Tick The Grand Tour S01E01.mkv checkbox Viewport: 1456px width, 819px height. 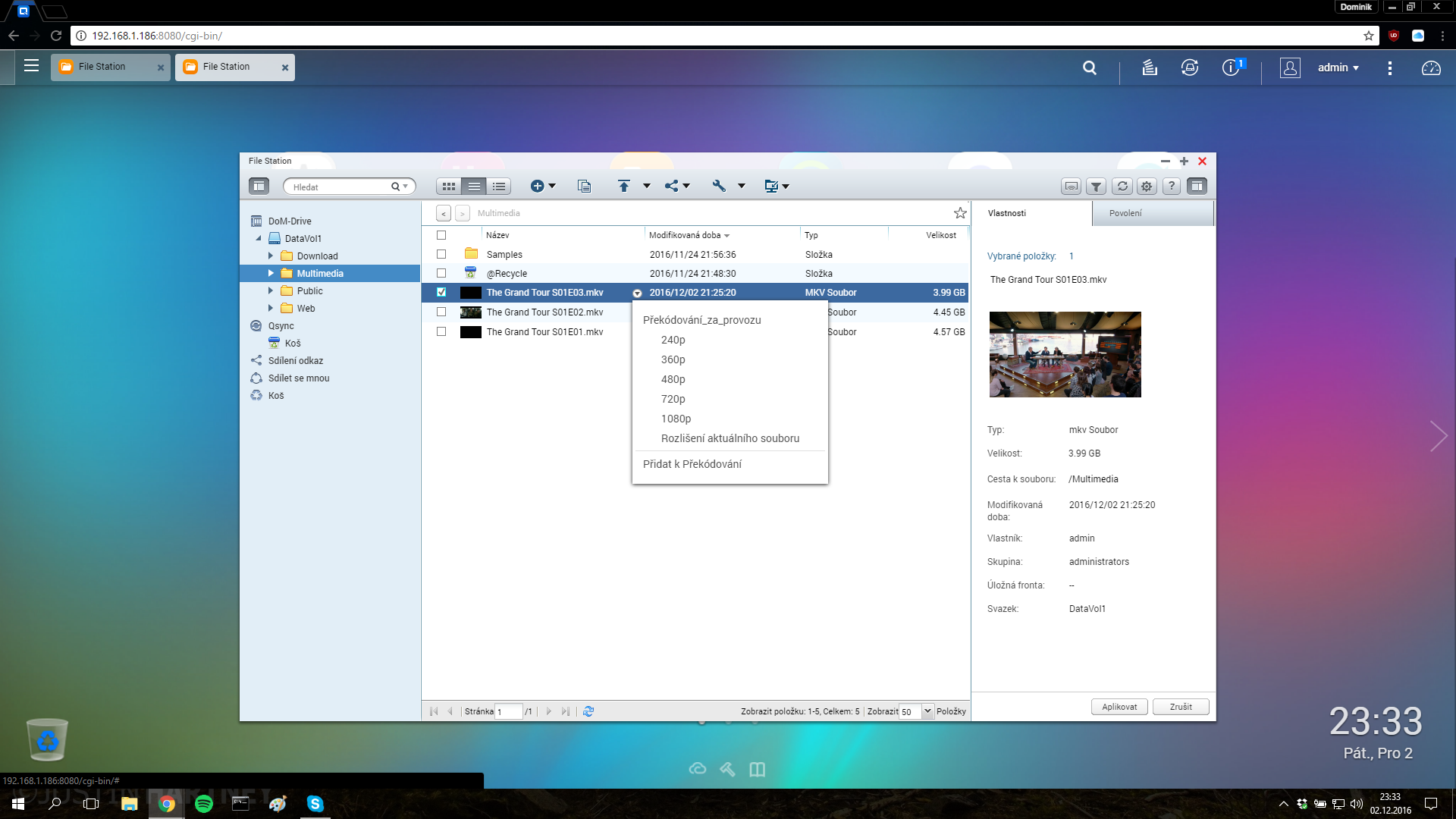tap(441, 331)
